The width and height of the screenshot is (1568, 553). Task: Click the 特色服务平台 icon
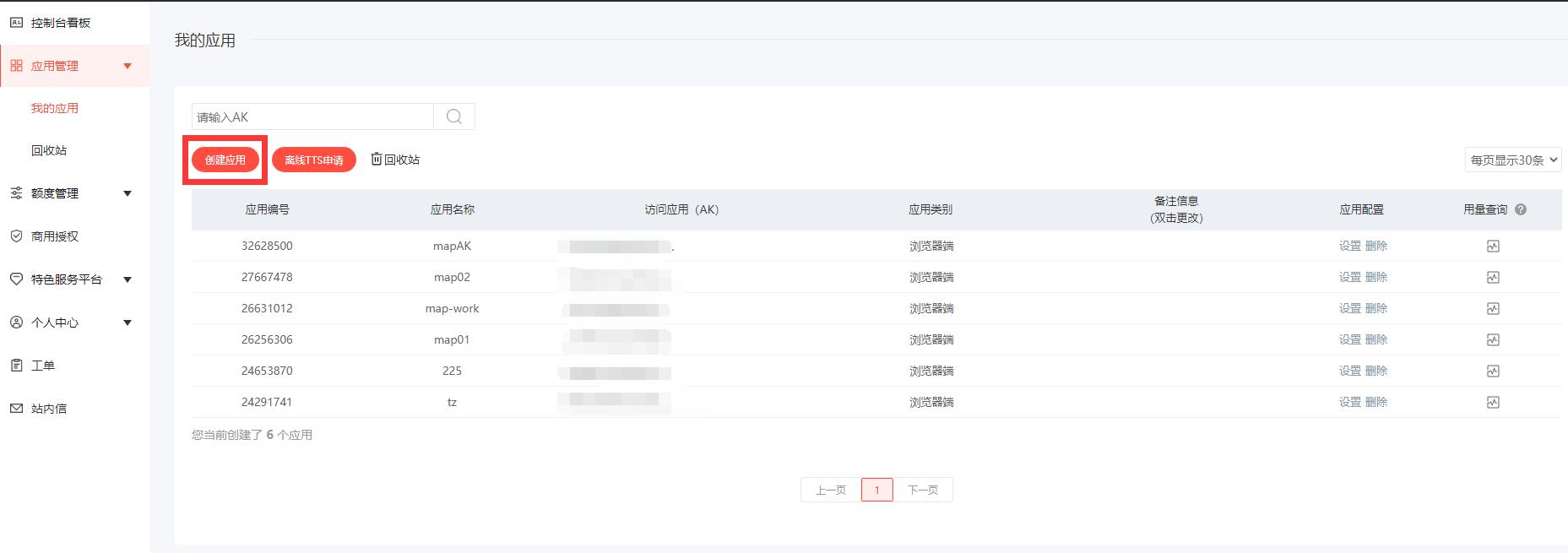tap(16, 279)
